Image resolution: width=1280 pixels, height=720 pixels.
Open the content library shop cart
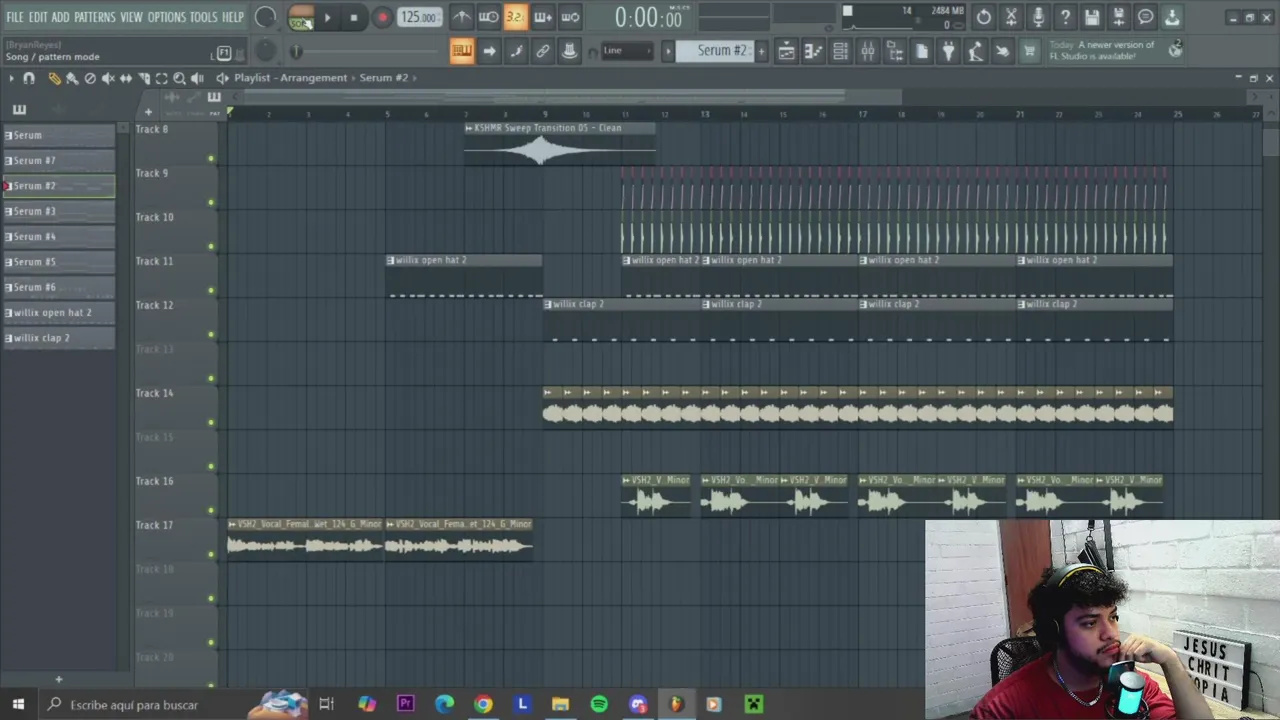coord(1029,51)
